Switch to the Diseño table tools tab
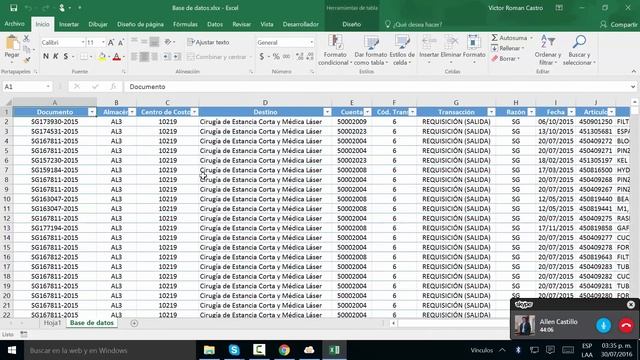The image size is (640, 360). 352,24
